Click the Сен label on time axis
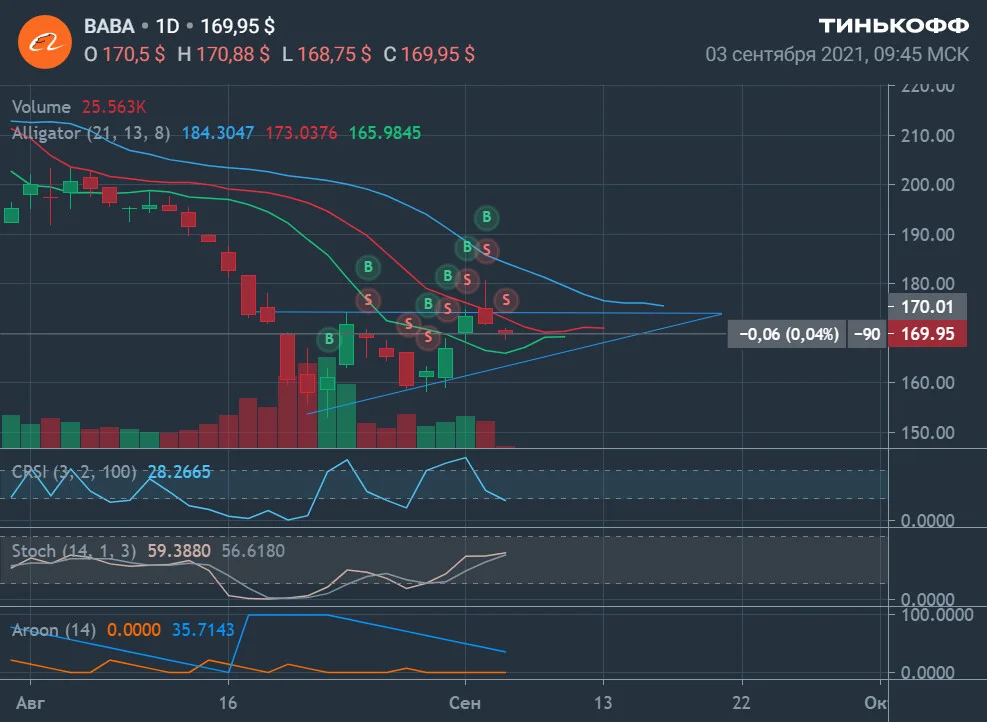This screenshot has height=722, width=987. (465, 702)
